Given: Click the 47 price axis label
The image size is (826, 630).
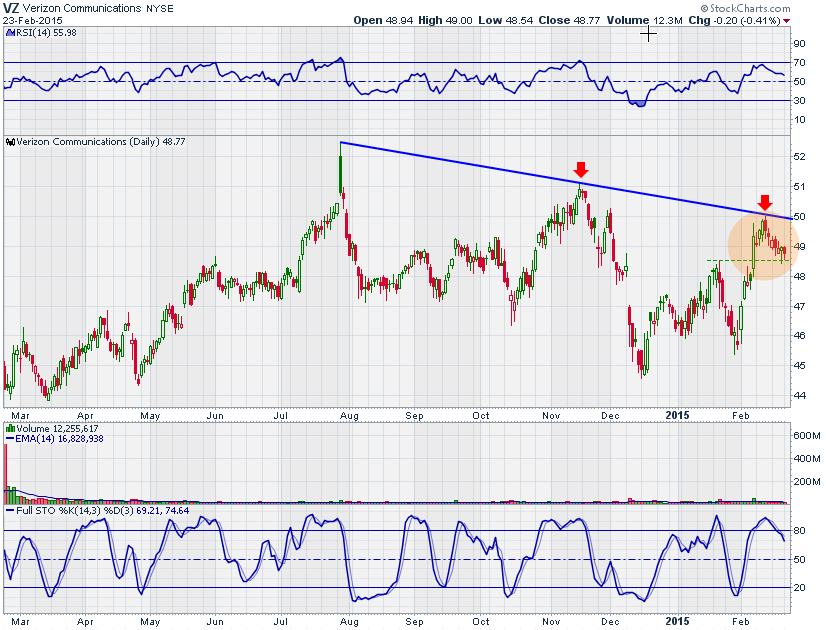Looking at the screenshot, I should click(x=800, y=306).
